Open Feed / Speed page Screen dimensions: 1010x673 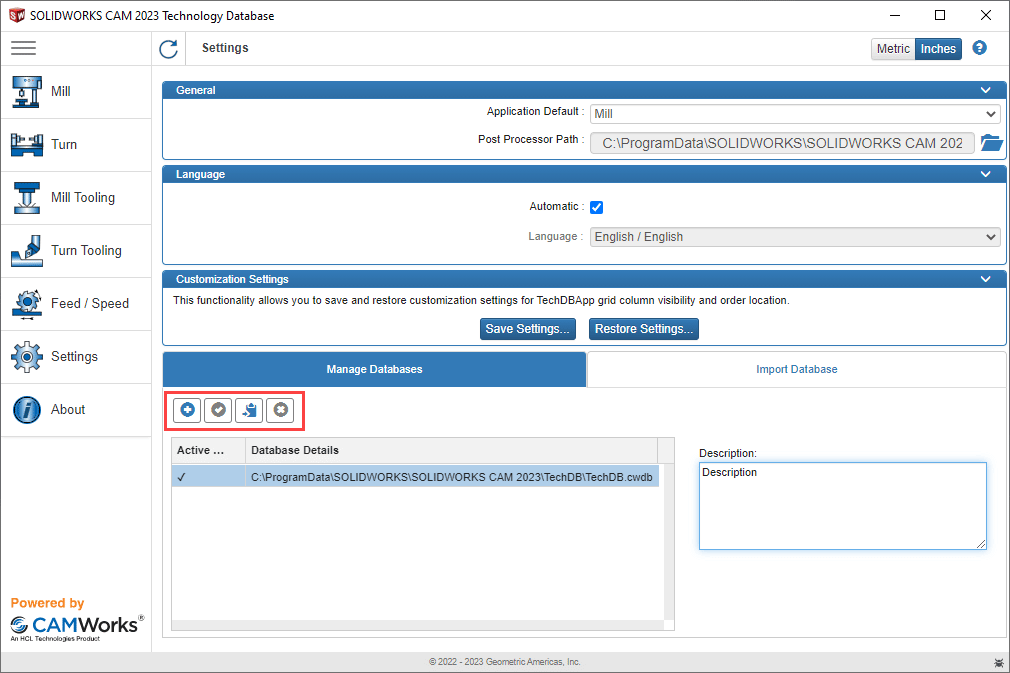pyautogui.click(x=76, y=303)
